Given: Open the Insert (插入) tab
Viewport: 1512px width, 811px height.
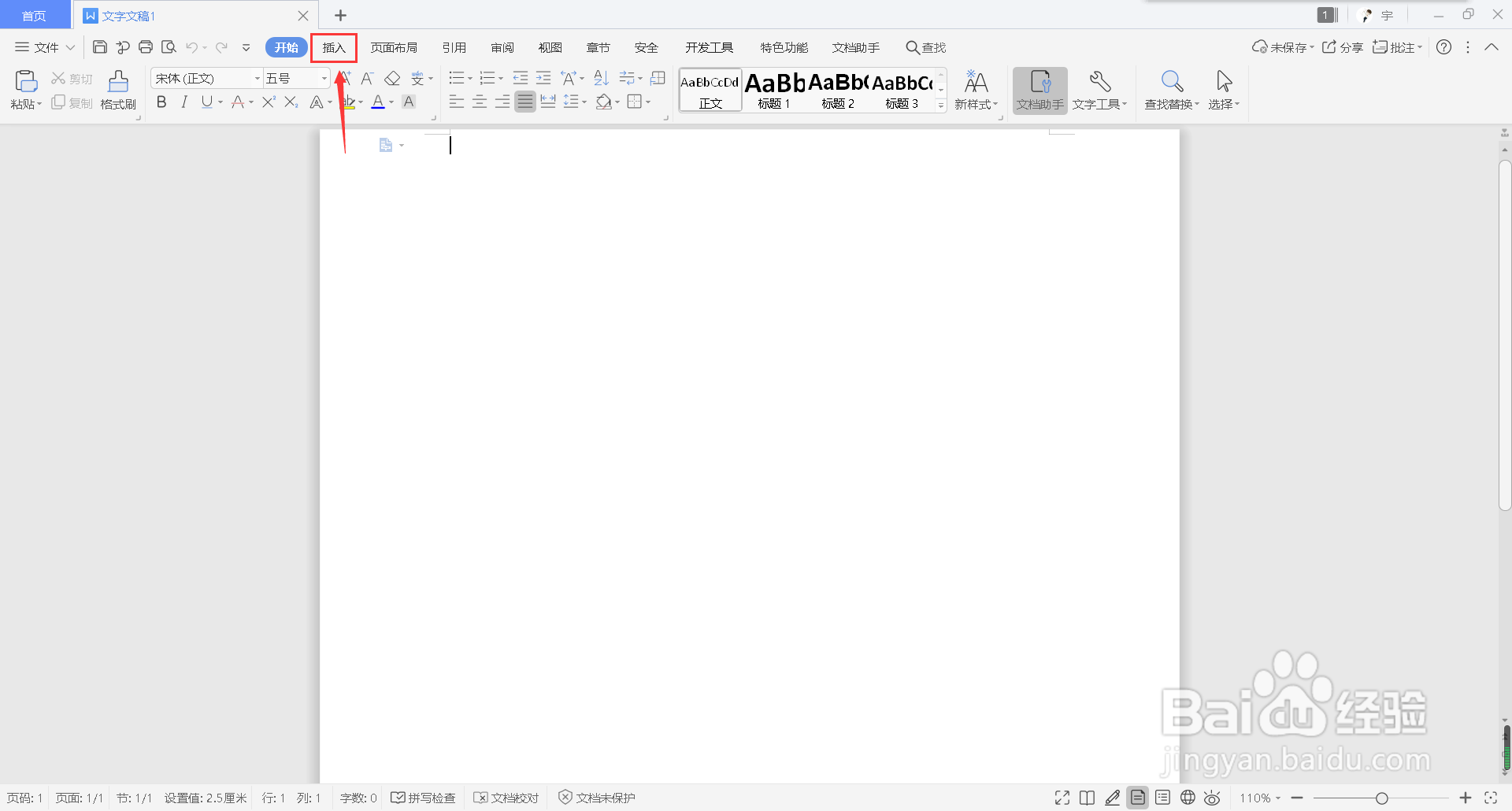Looking at the screenshot, I should click(x=334, y=47).
